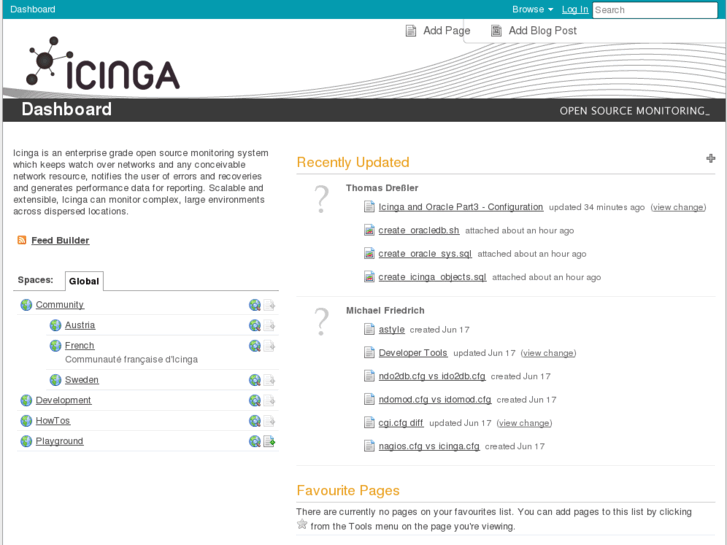Open Icinga and Oracle Part3 - Configuration page

point(460,207)
